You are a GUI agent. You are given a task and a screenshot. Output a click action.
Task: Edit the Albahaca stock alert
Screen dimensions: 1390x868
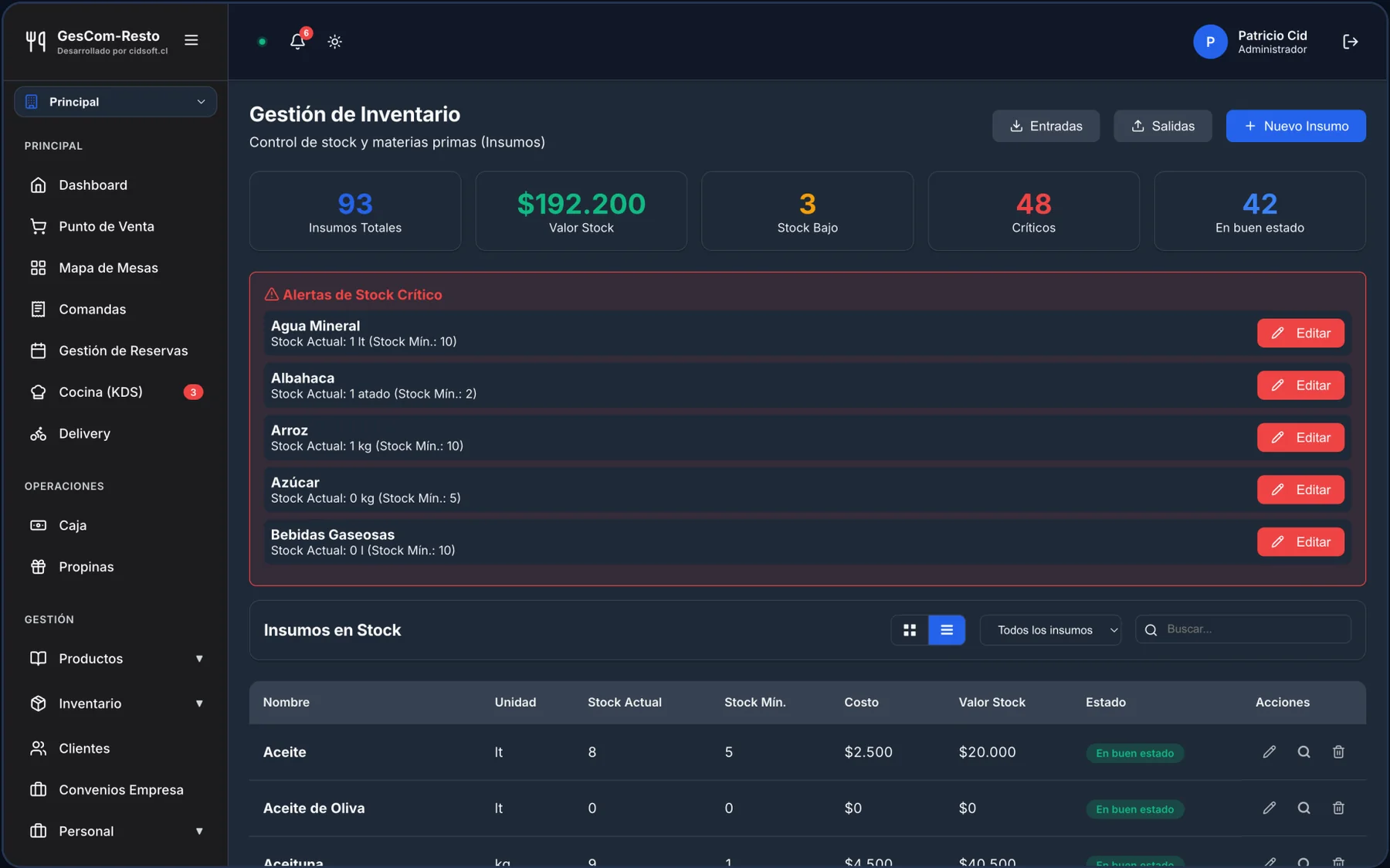1300,385
